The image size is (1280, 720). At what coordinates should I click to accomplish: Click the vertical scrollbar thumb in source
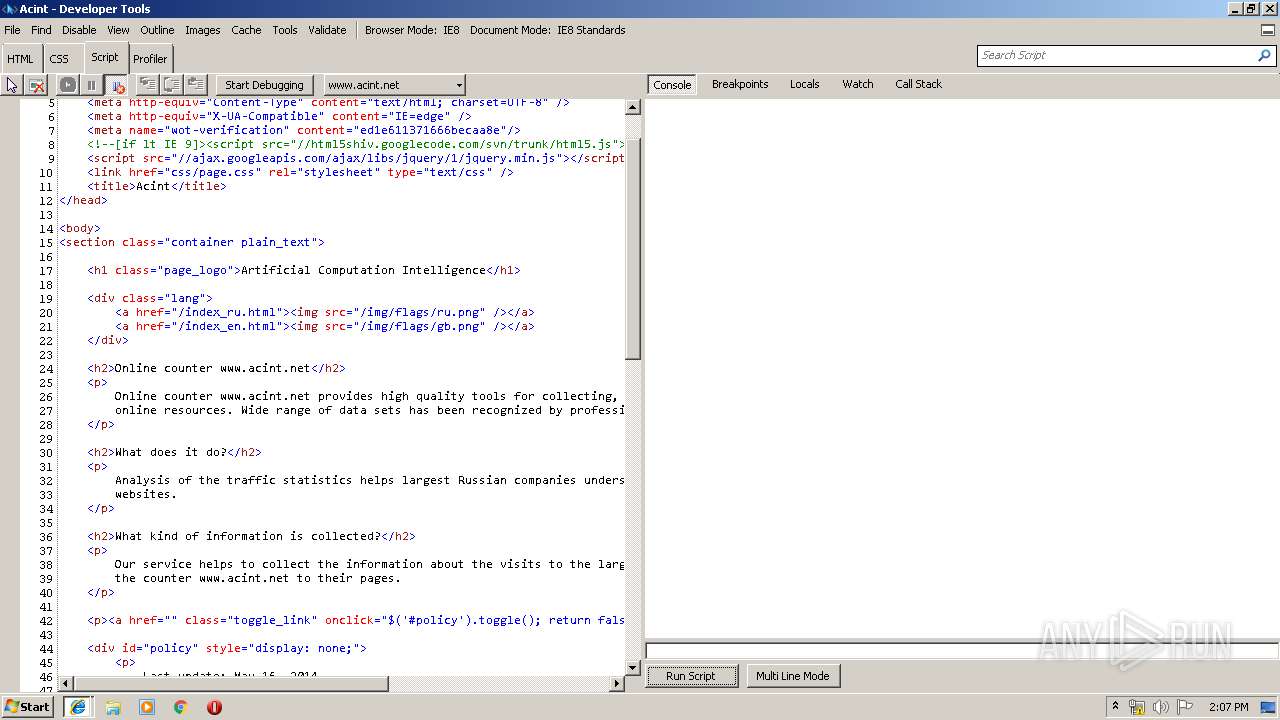point(632,248)
